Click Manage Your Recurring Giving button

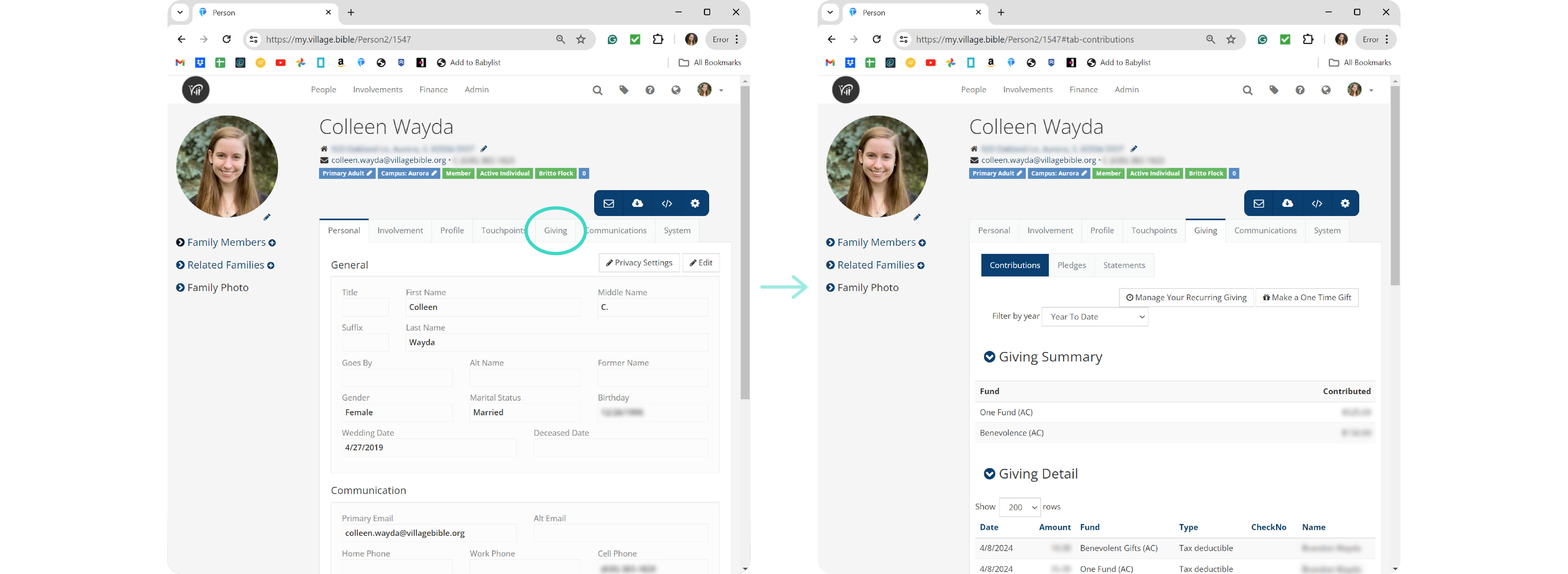point(1186,297)
